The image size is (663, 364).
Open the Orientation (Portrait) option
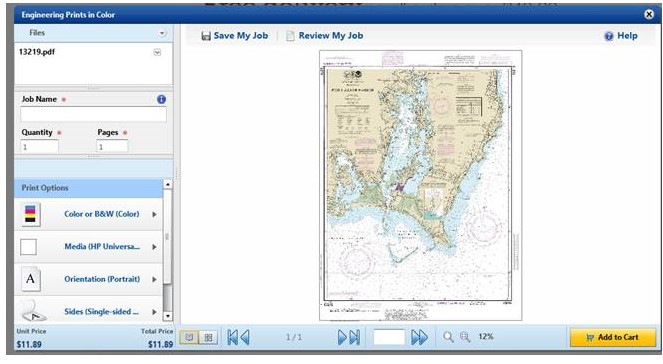88,279
